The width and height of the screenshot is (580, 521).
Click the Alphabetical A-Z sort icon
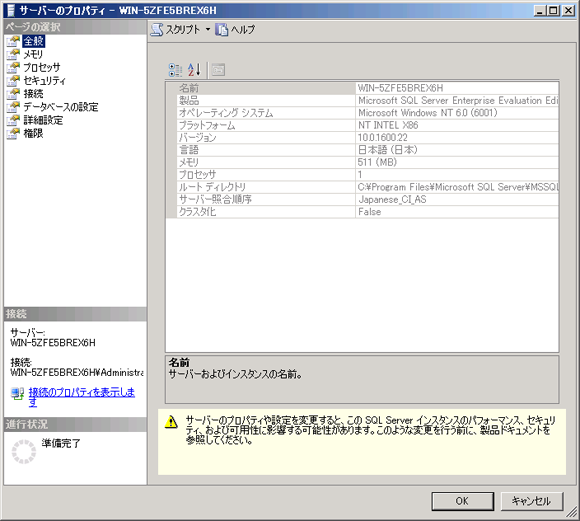(194, 70)
